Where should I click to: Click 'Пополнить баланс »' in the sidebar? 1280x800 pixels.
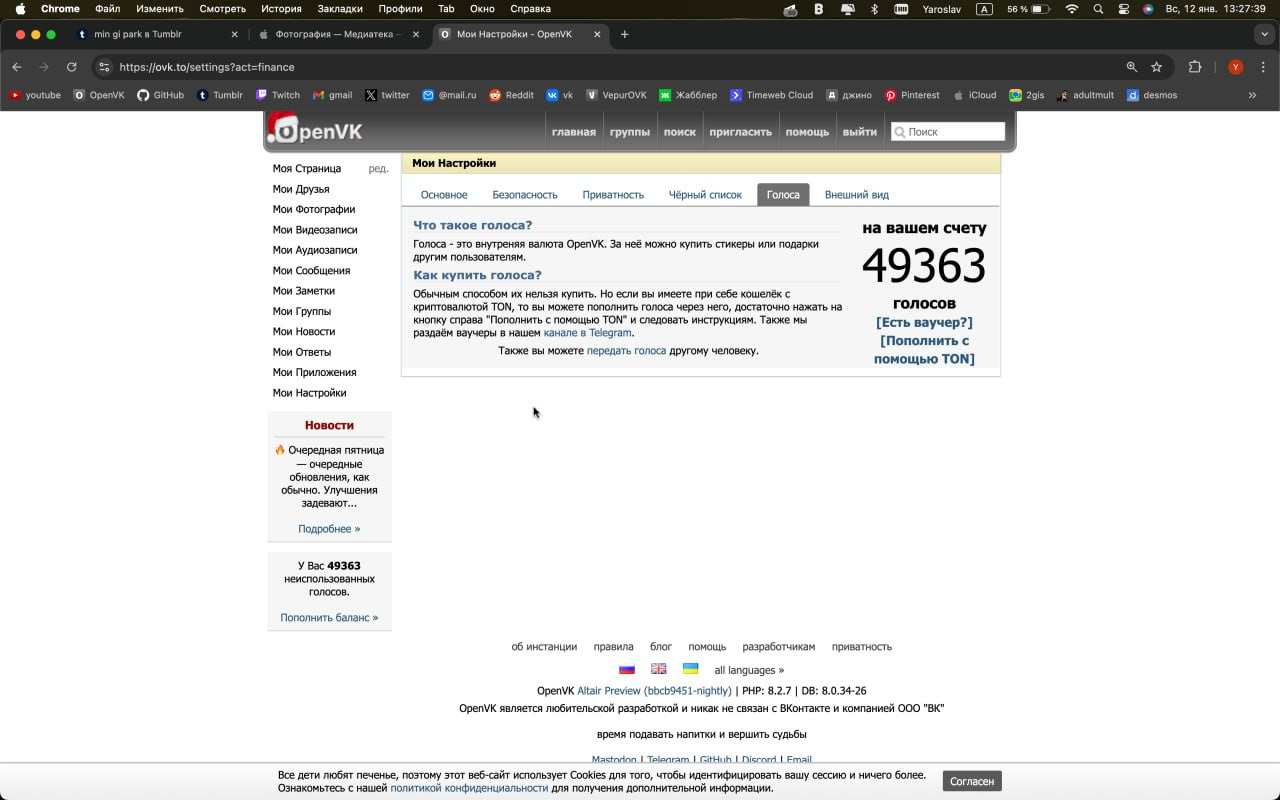tap(329, 618)
